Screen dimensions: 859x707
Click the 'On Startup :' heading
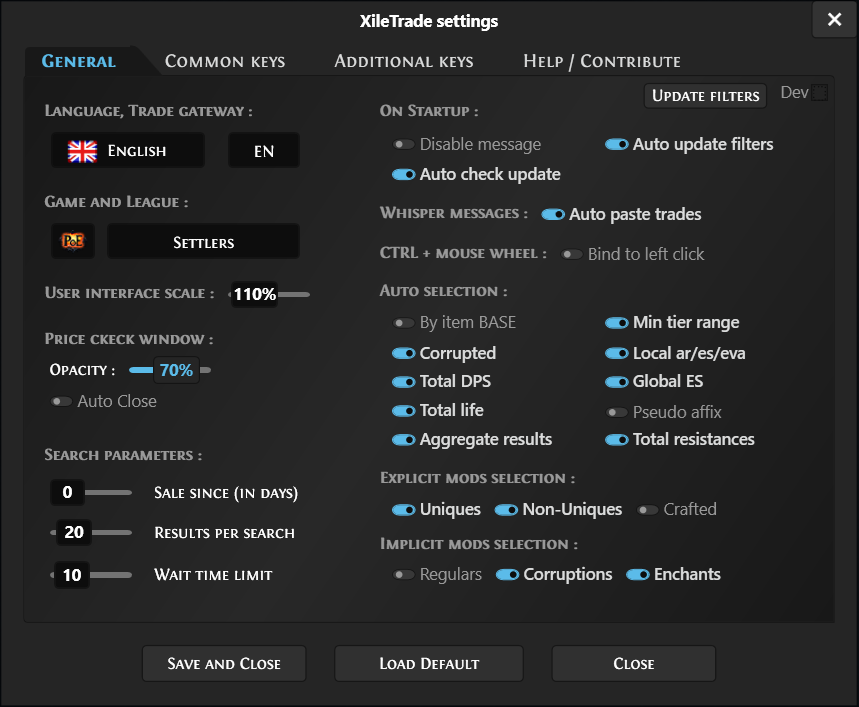click(429, 111)
